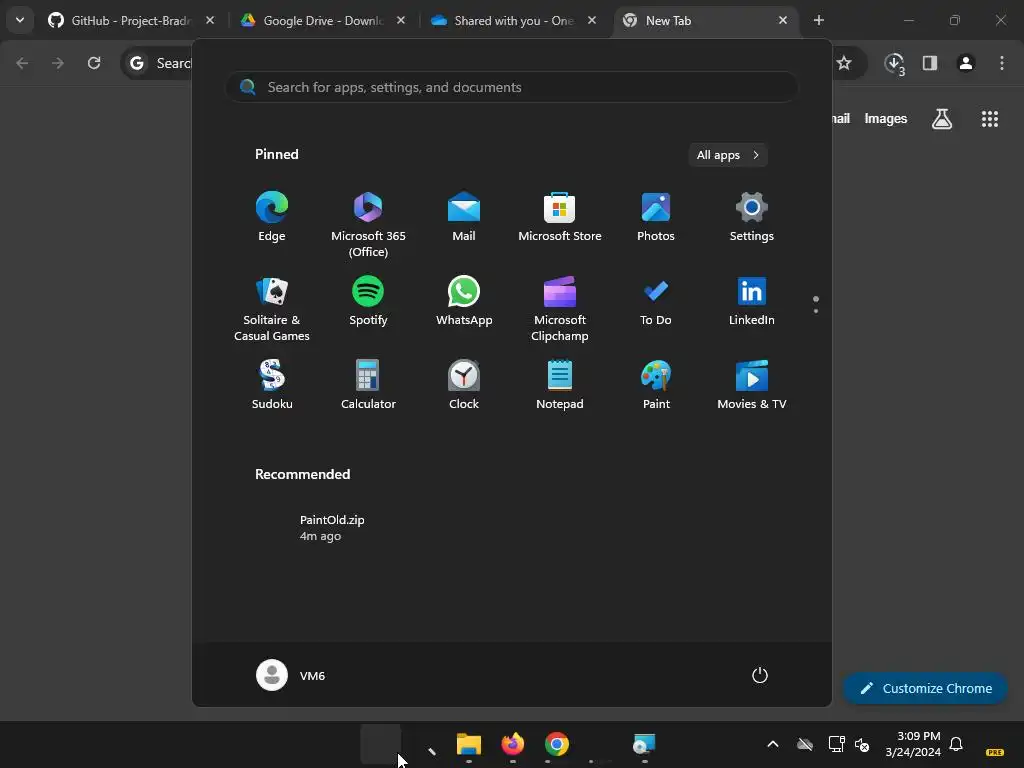This screenshot has width=1024, height=768.
Task: Open the Google apps grid
Action: pos(989,119)
